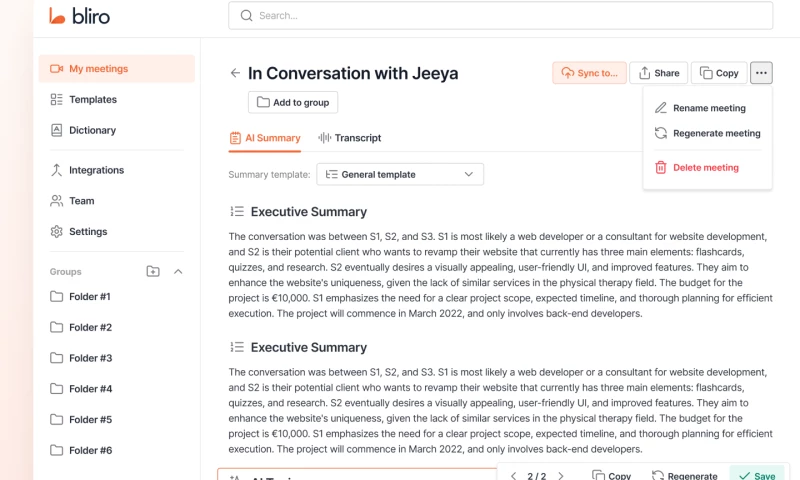Click the Summary template label
The height and width of the screenshot is (480, 800).
click(269, 174)
